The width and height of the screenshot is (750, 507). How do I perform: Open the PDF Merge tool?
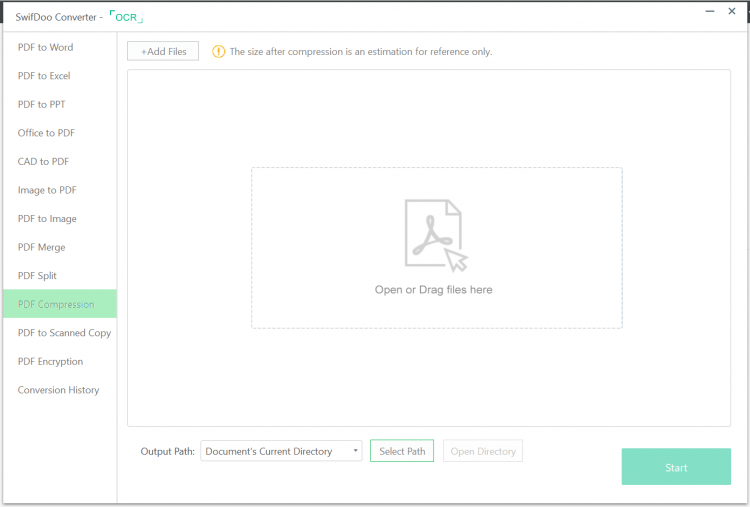pos(60,247)
